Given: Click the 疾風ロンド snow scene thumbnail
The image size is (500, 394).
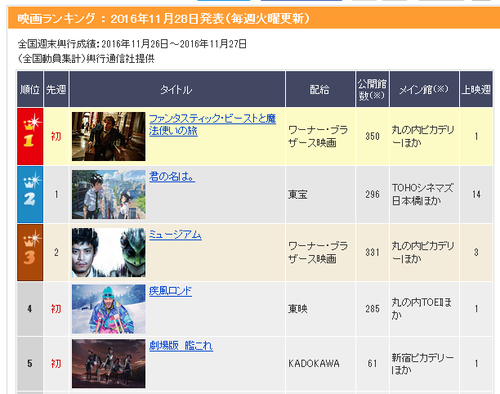Looking at the screenshot, I should tap(109, 309).
